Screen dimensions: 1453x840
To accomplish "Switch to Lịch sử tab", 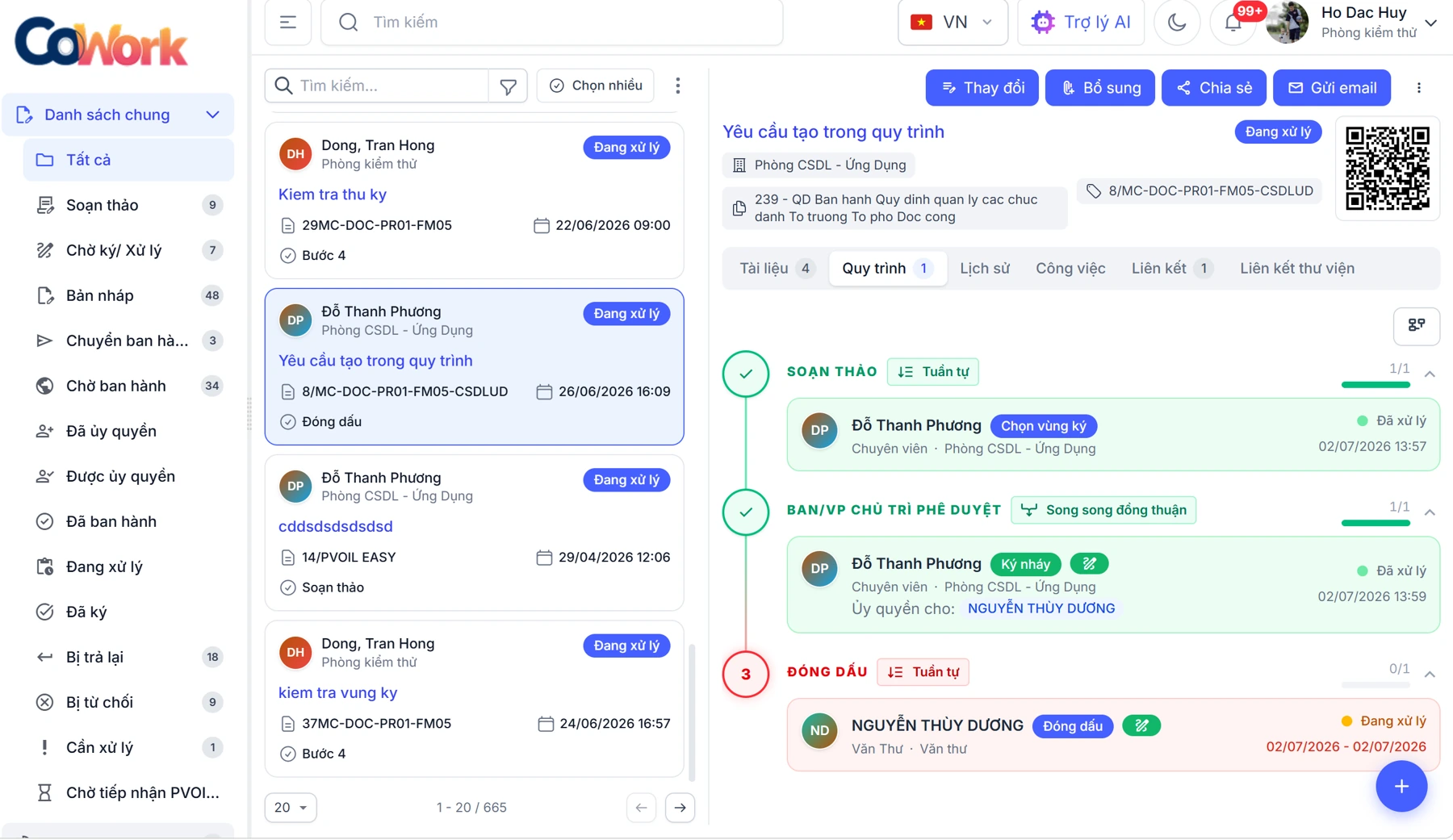I will pyautogui.click(x=985, y=269).
